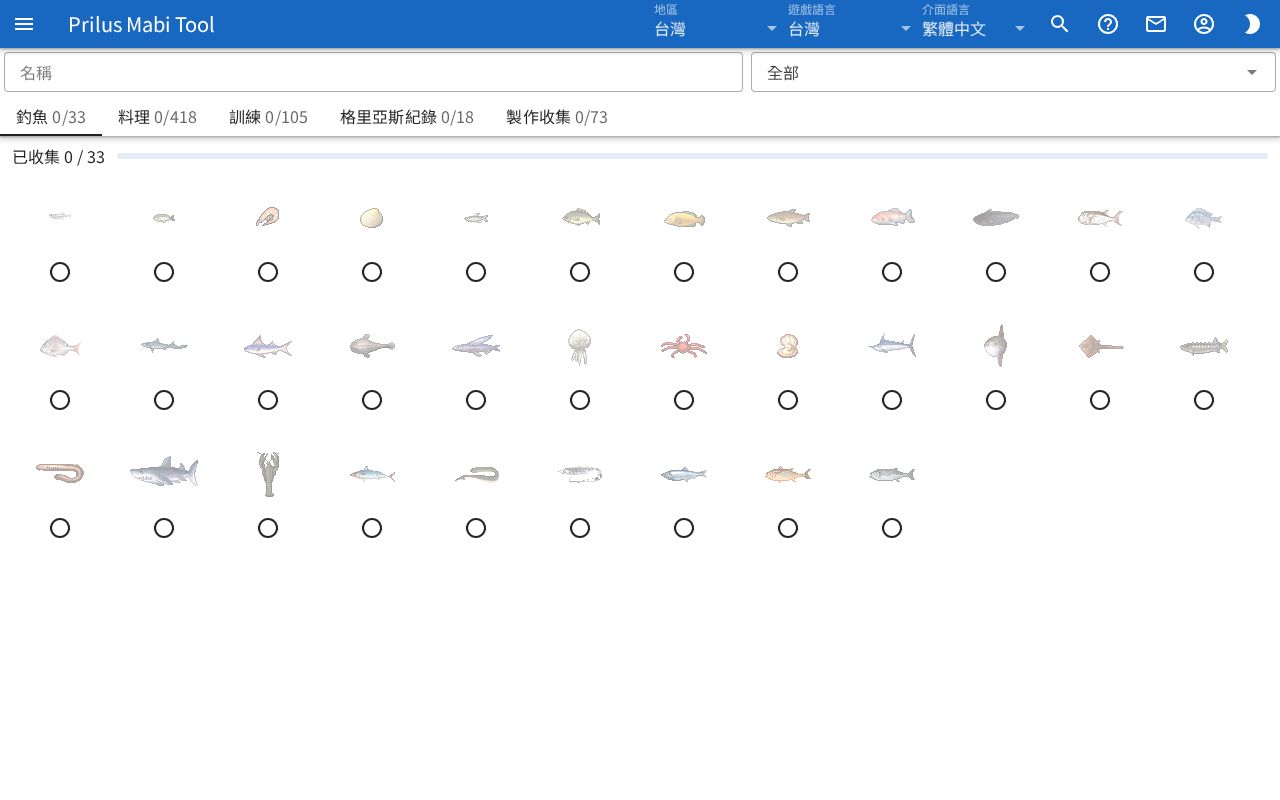Switch to the 格里亞斯紀錄 tab
The width and height of the screenshot is (1280, 800).
click(x=407, y=117)
